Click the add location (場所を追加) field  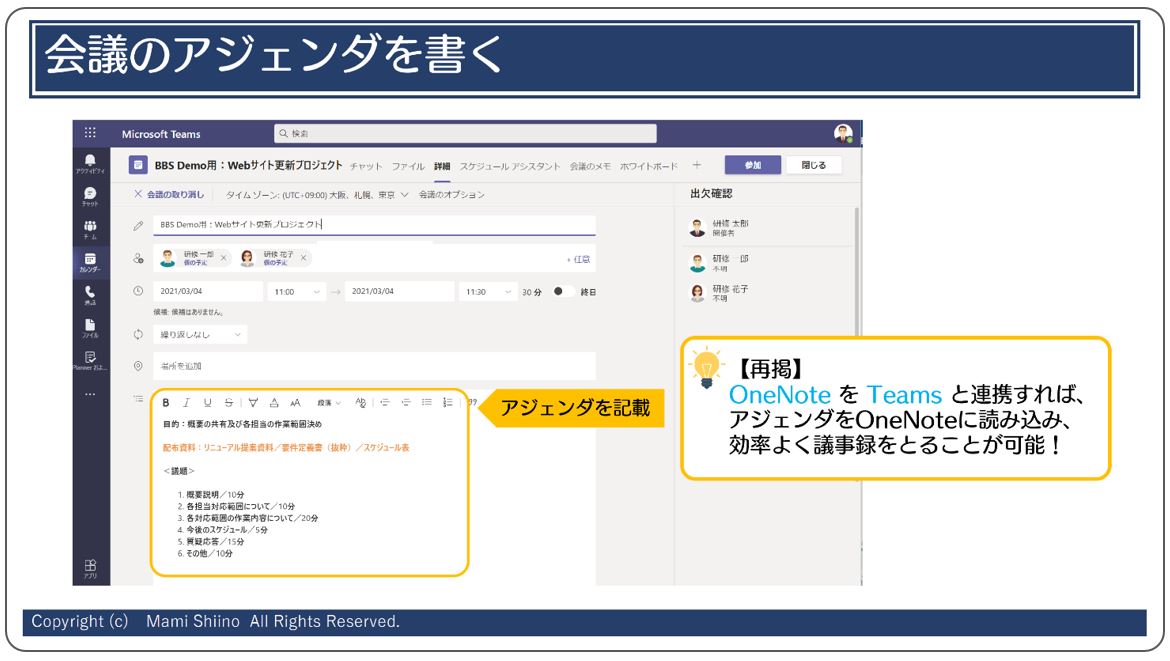click(374, 366)
